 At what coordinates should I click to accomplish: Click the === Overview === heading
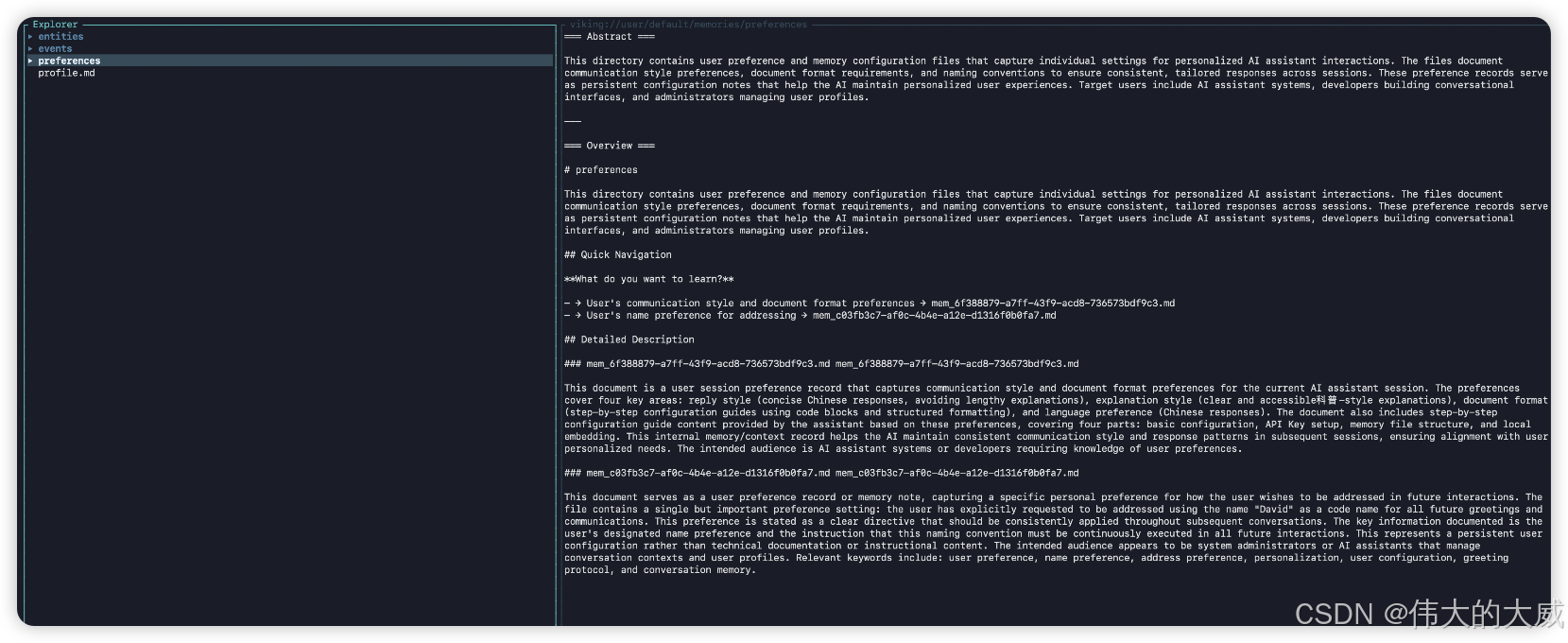tap(610, 146)
